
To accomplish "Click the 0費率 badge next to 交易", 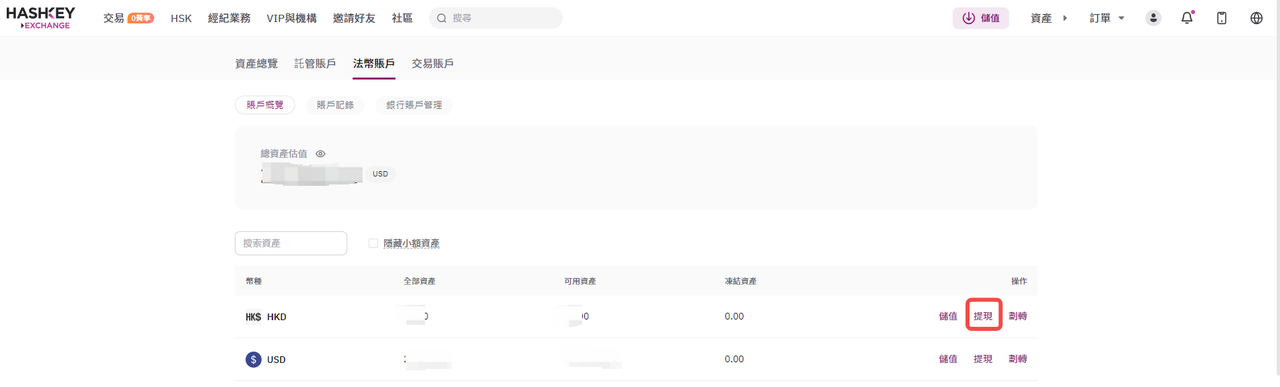I will (140, 18).
